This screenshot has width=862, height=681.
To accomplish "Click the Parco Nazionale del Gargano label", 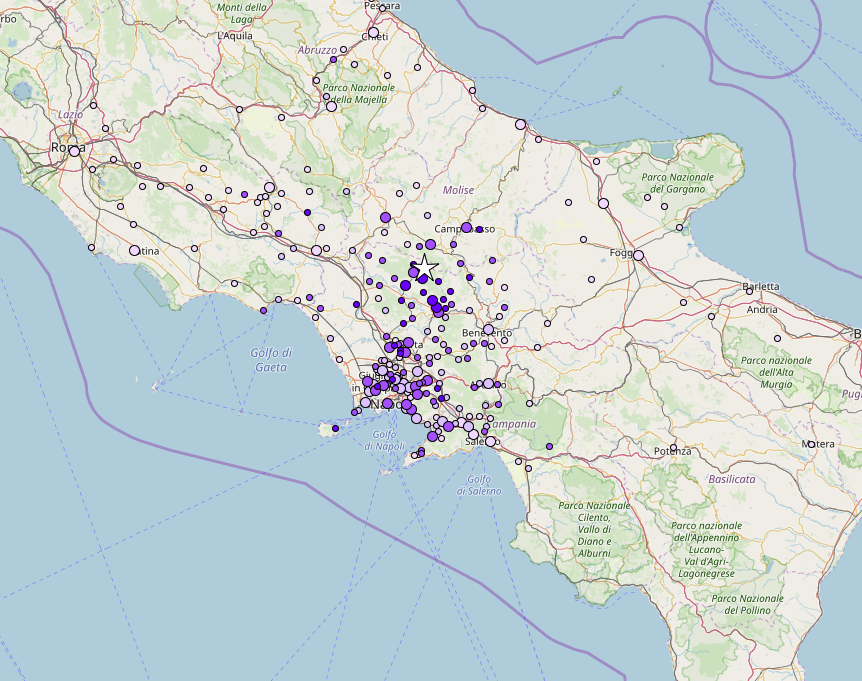I will click(677, 183).
